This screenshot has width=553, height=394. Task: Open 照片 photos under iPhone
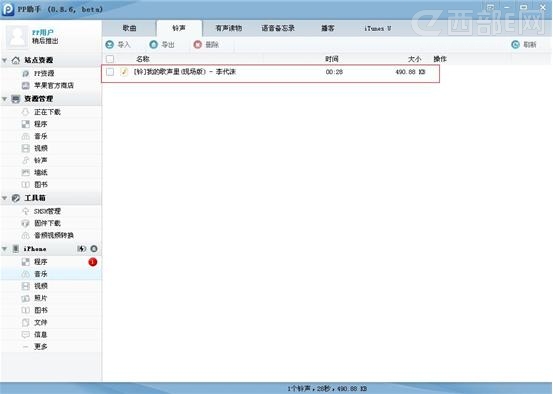(51, 298)
